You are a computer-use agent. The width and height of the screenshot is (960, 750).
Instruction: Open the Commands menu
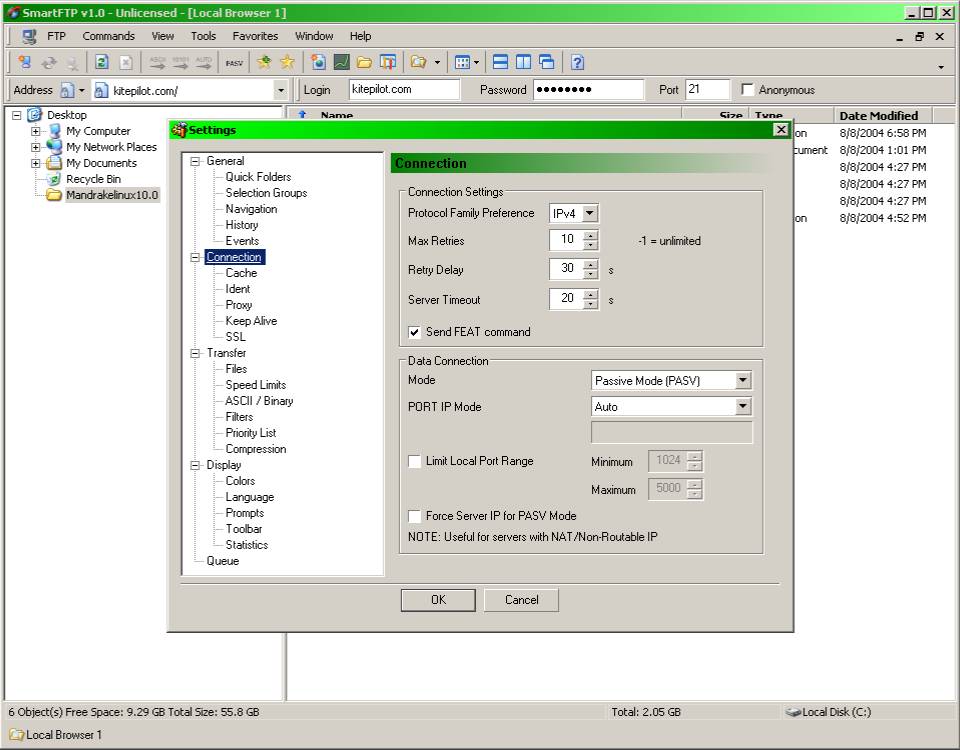point(108,36)
